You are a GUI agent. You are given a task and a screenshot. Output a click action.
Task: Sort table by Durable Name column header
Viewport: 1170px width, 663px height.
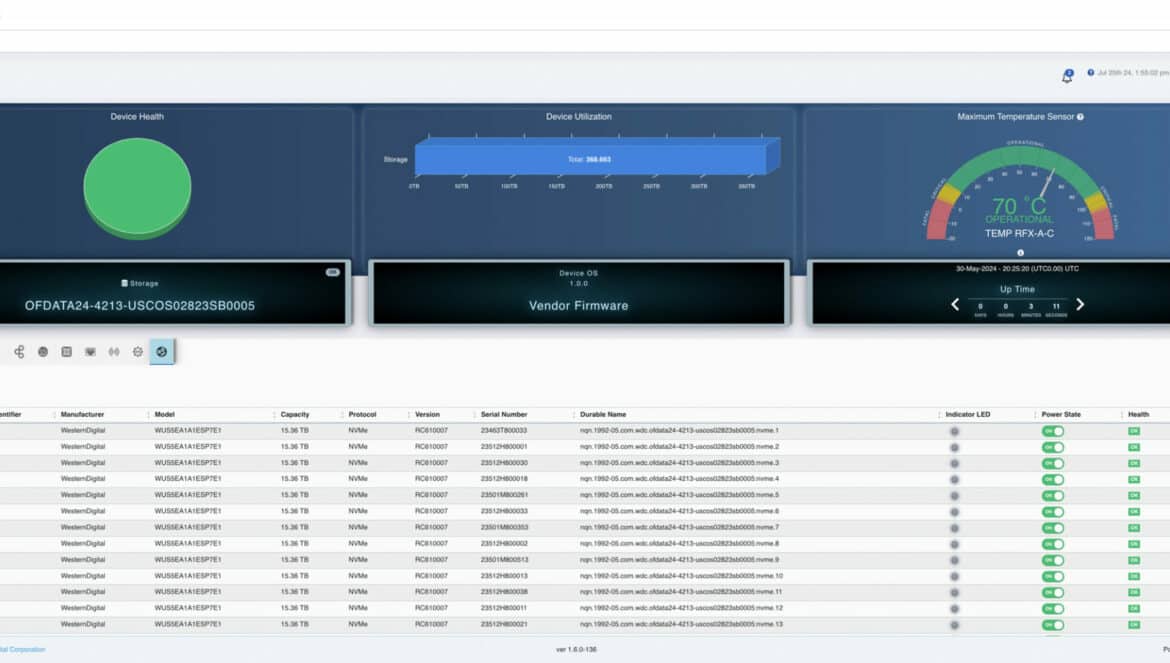click(x=603, y=415)
